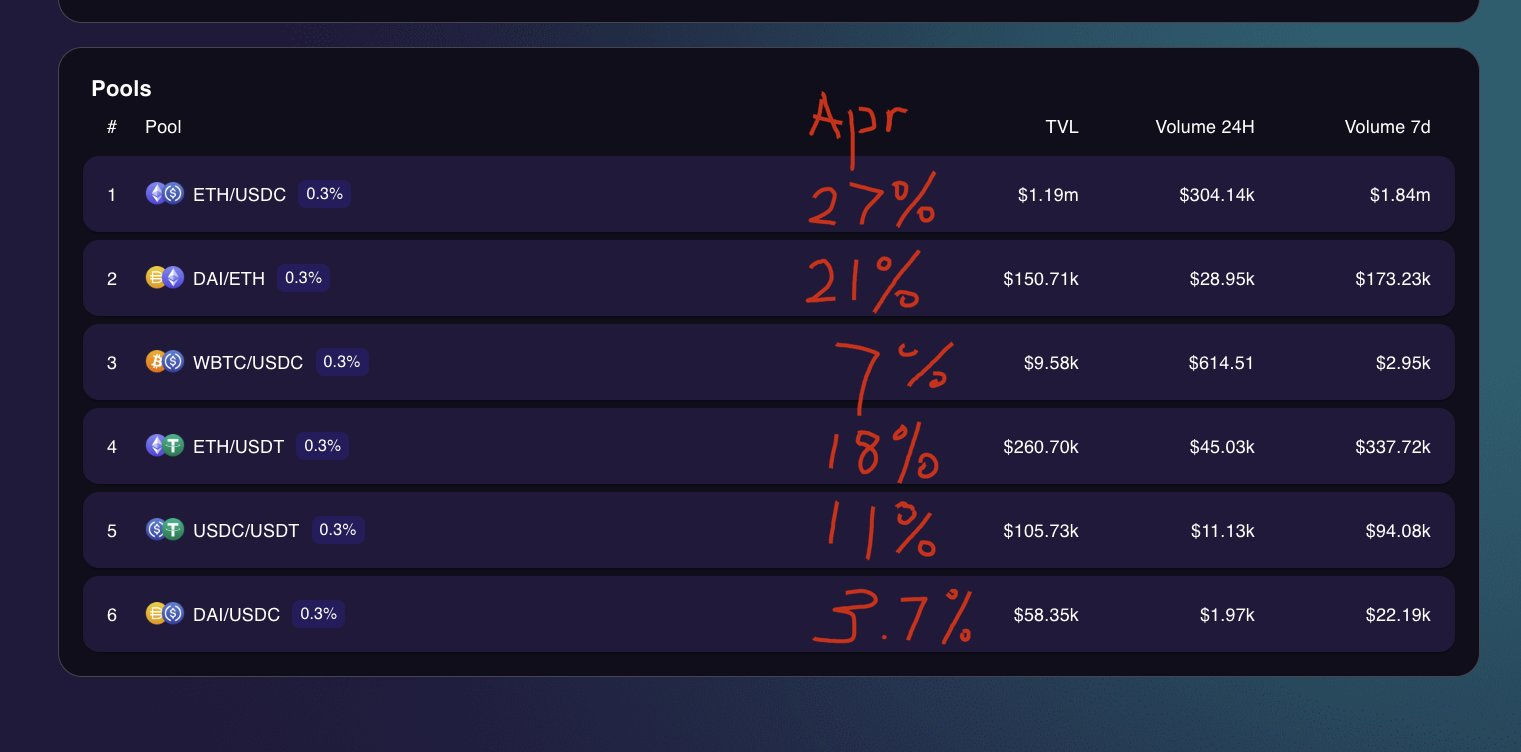Sort pools by Volume 24H header
The height and width of the screenshot is (752, 1521).
(x=1204, y=127)
